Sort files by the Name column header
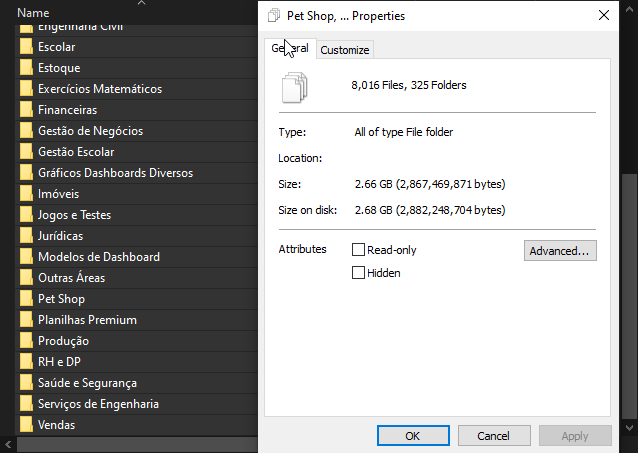Screen dimensions: 638x453 [x=33, y=13]
